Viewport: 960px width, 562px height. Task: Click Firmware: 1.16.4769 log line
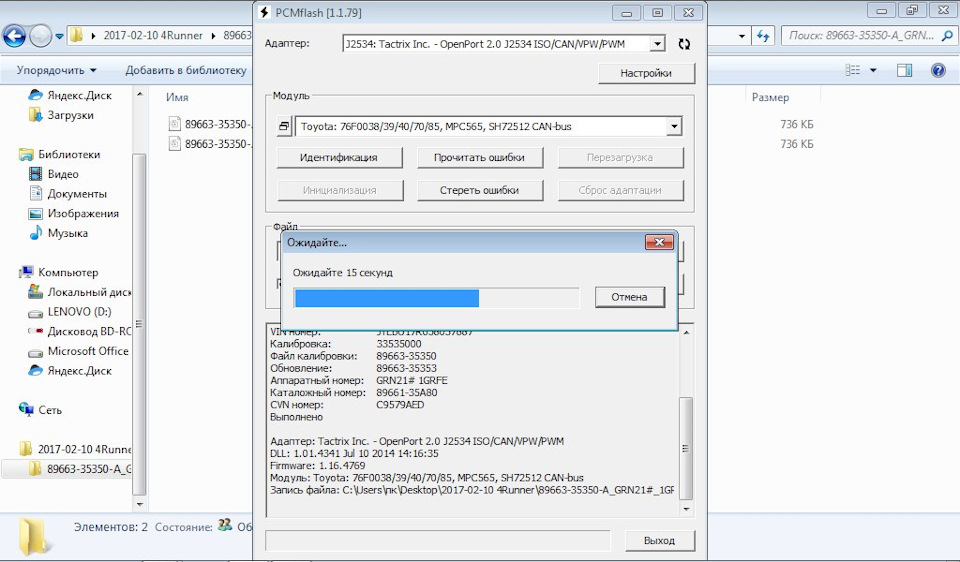coord(317,465)
